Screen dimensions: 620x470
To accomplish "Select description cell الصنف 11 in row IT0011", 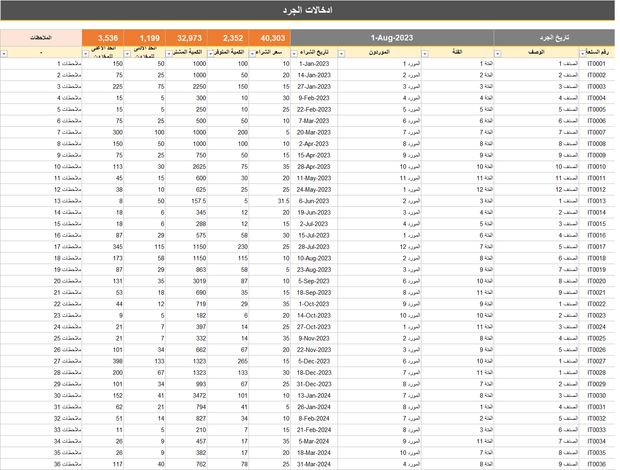I will (x=536, y=178).
